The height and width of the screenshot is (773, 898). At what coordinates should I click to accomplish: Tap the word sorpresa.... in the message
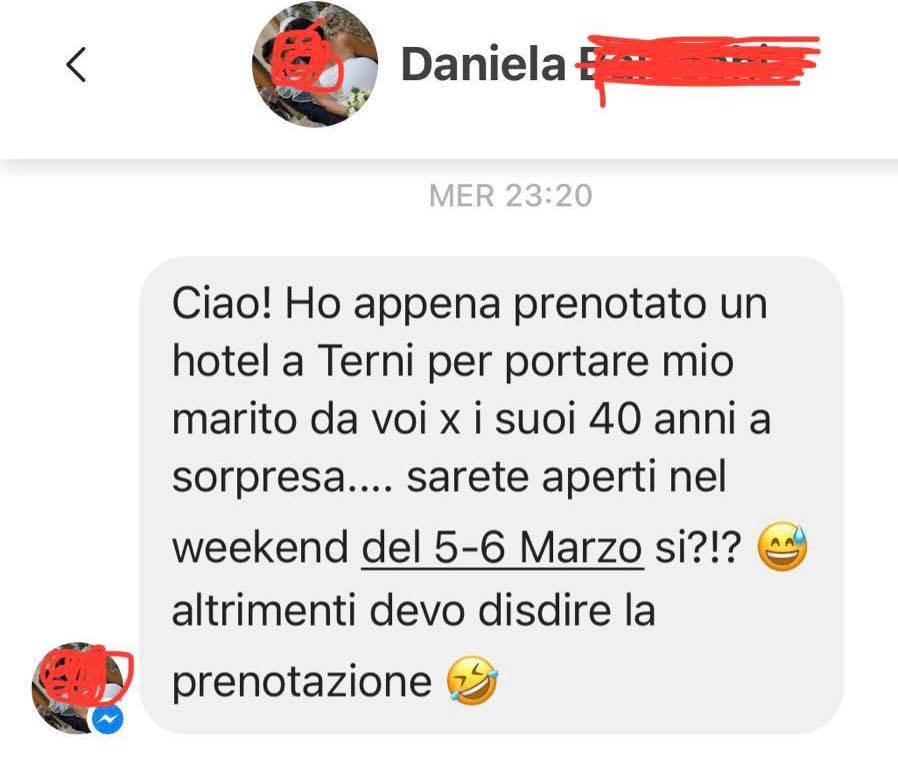coord(282,478)
